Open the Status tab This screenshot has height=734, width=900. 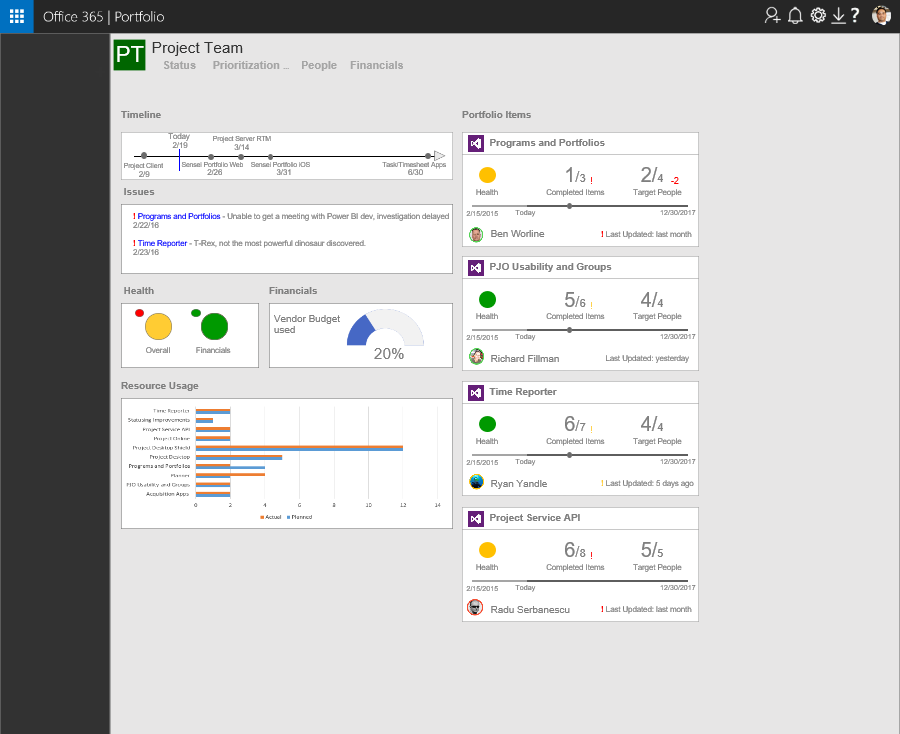(x=180, y=65)
